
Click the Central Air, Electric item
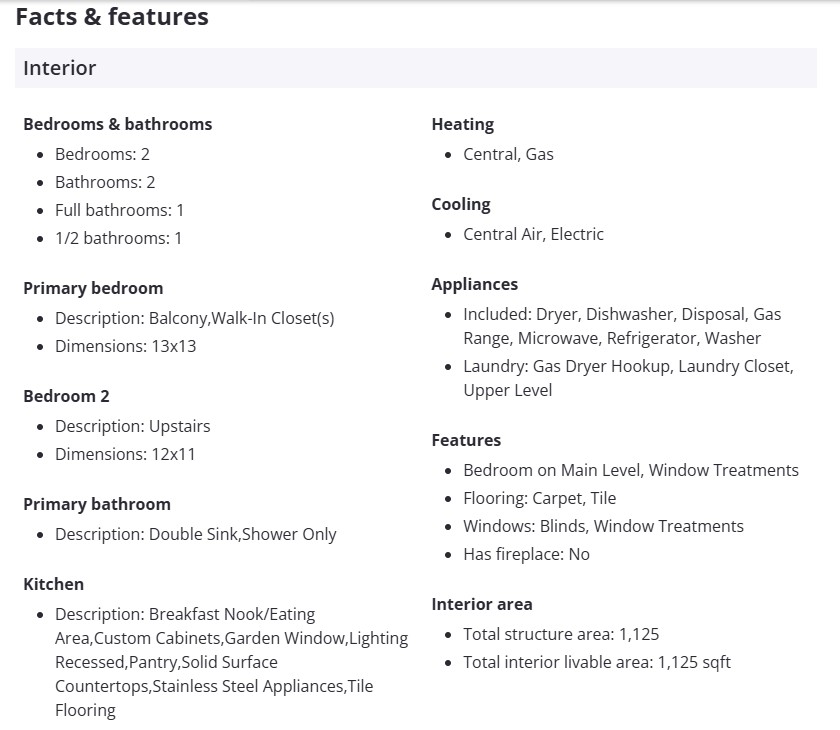tap(533, 234)
